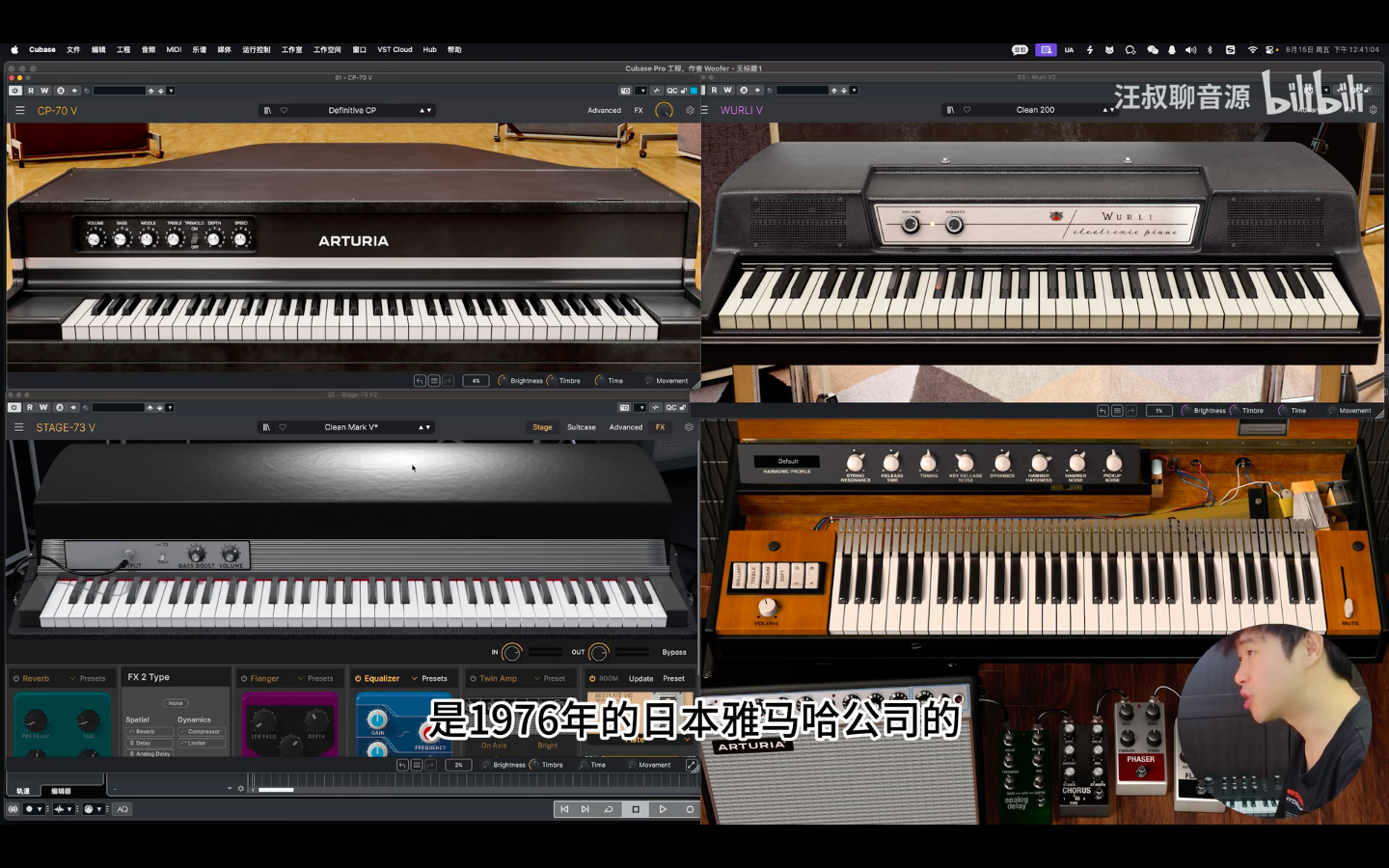Open the WURLI V preset library browser
This screenshot has width=1389, height=868.
click(x=950, y=110)
